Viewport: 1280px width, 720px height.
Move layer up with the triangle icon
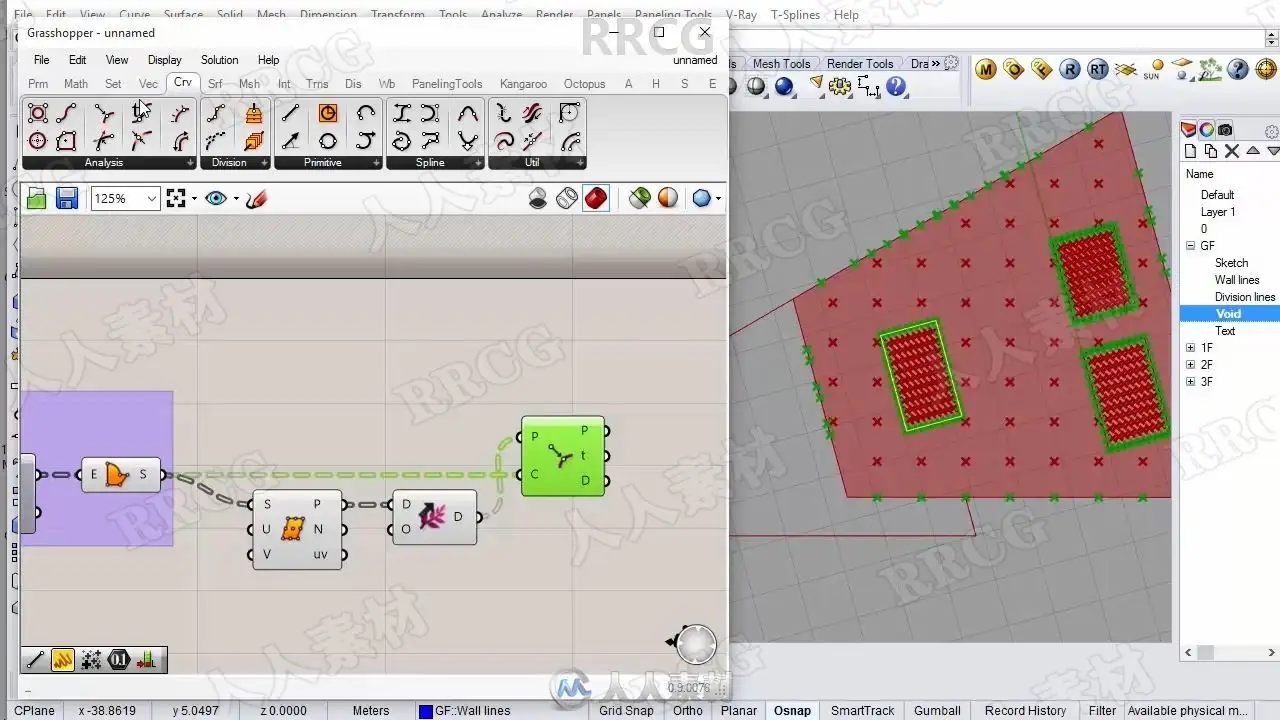(1253, 151)
